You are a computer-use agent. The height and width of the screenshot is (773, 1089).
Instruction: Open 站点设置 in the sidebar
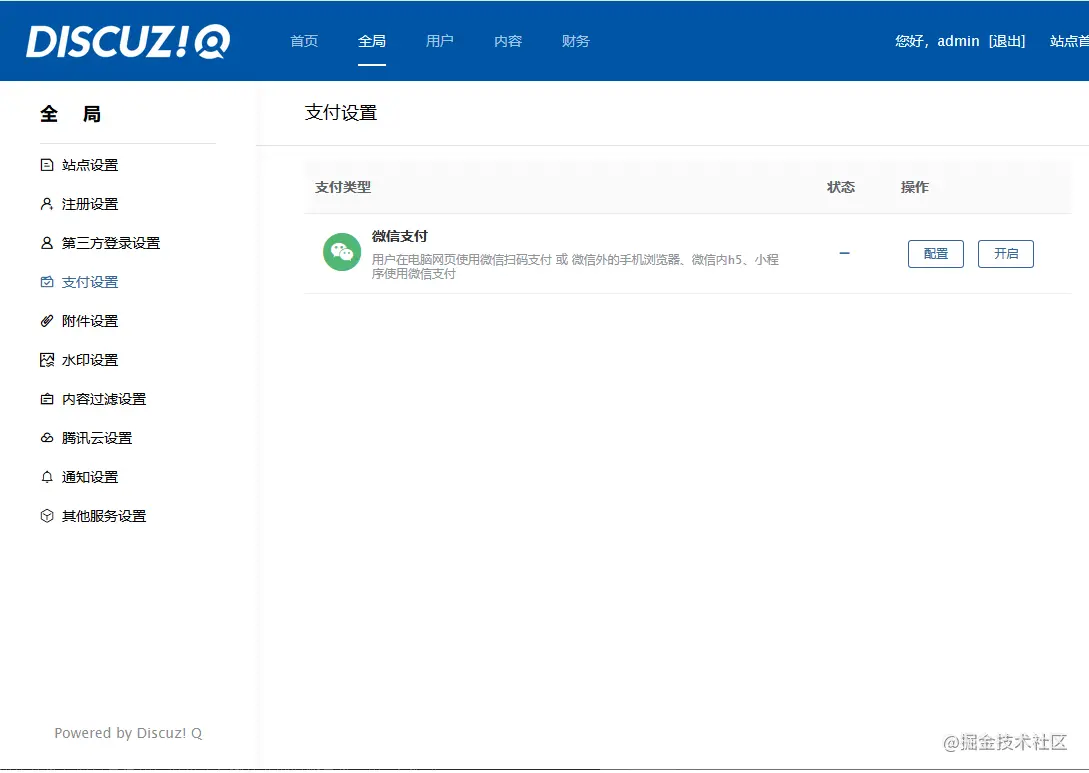(x=90, y=165)
